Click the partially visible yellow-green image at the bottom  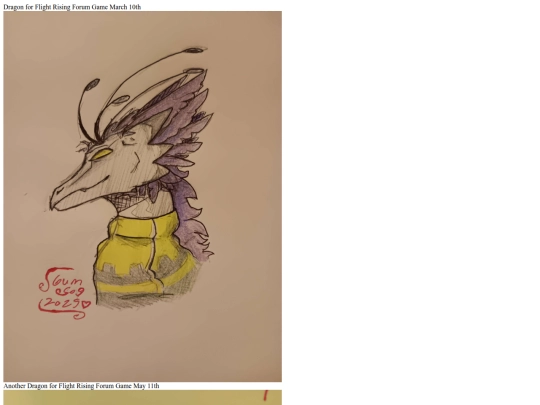point(143,397)
